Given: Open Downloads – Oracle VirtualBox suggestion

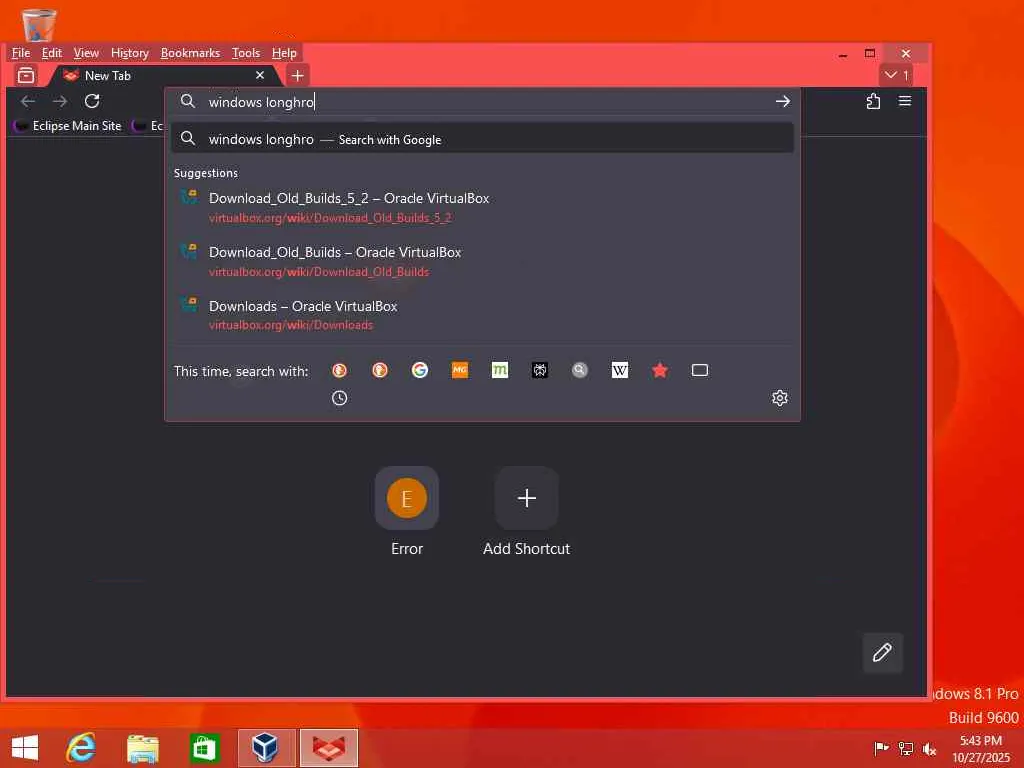Looking at the screenshot, I should 482,315.
